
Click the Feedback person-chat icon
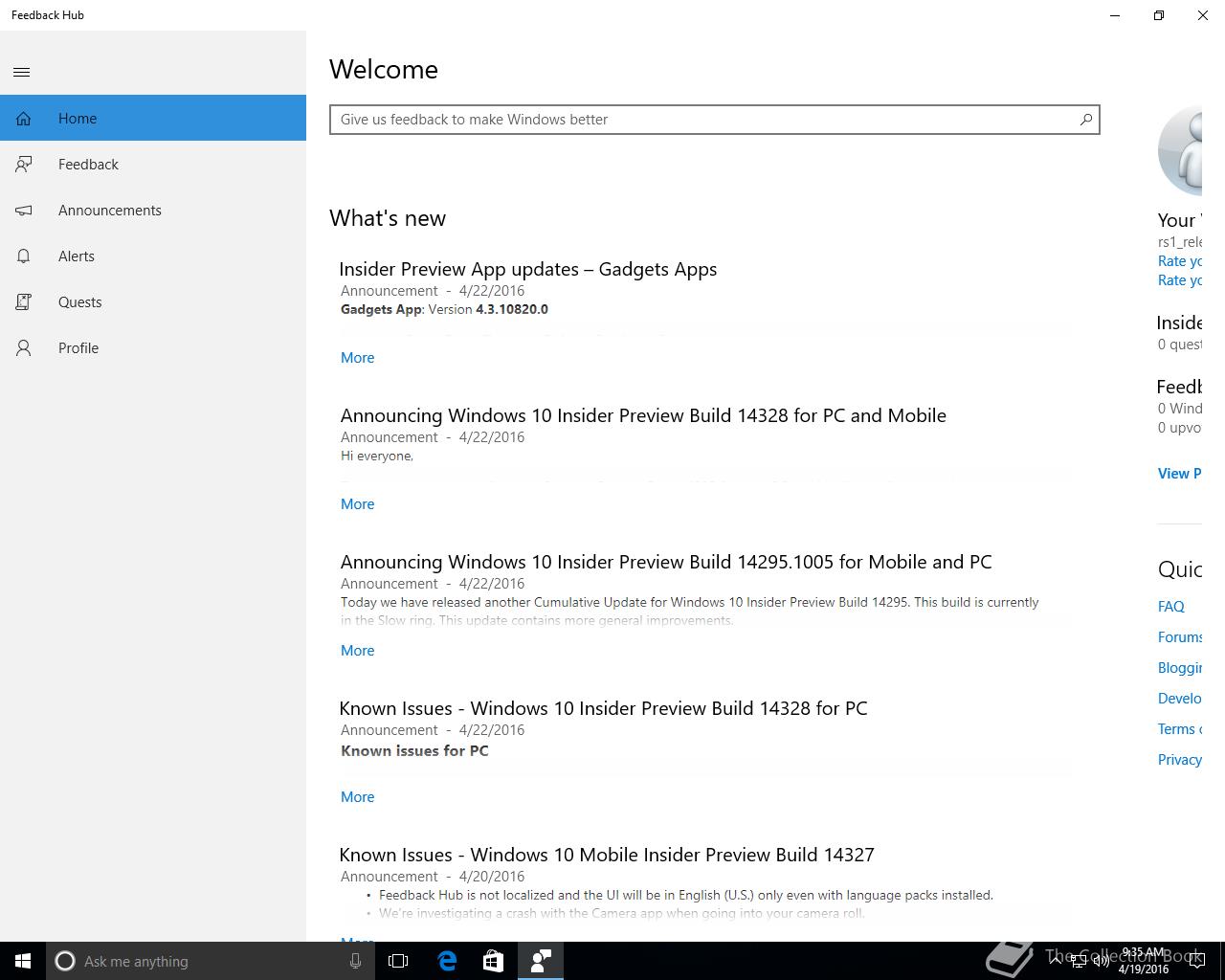(23, 165)
